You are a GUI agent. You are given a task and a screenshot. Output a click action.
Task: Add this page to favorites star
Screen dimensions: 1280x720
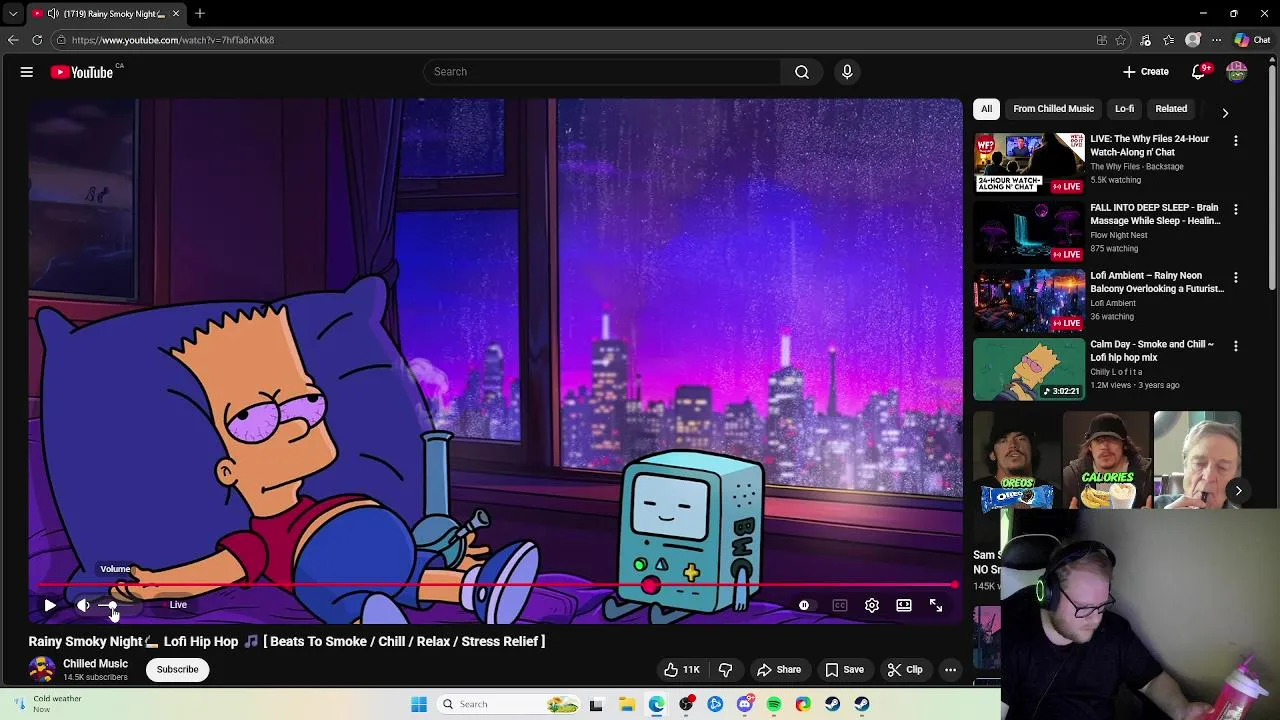pos(1121,40)
